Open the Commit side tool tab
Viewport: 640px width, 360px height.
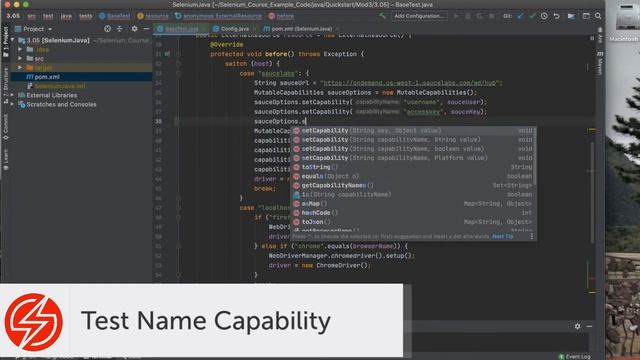[5, 127]
